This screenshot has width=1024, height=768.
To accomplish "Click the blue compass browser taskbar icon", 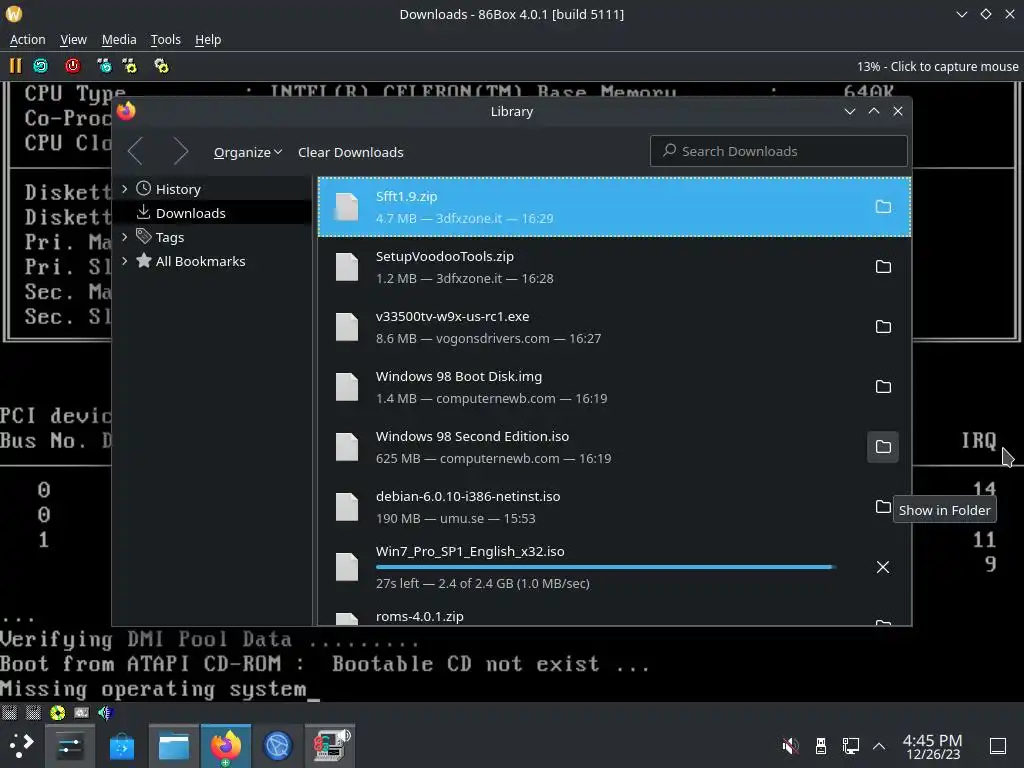I will click(278, 746).
